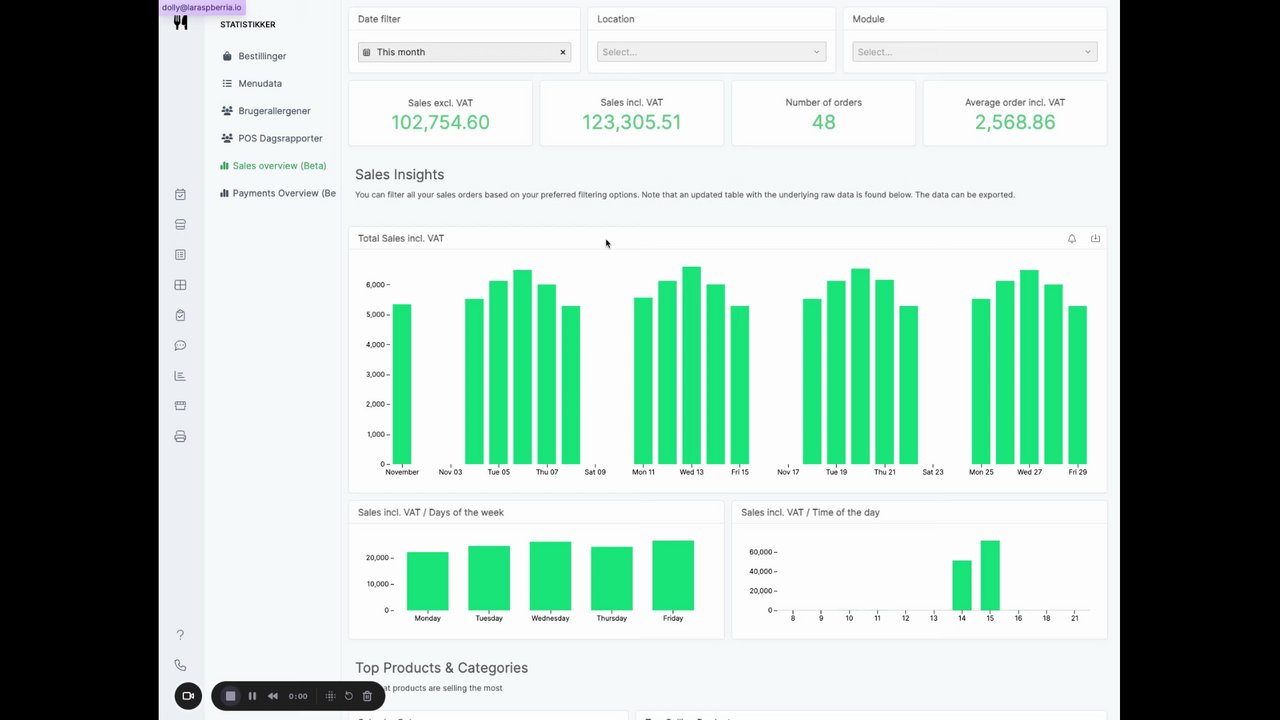
Task: Click the bell icon on Total Sales chart
Action: (x=1072, y=239)
